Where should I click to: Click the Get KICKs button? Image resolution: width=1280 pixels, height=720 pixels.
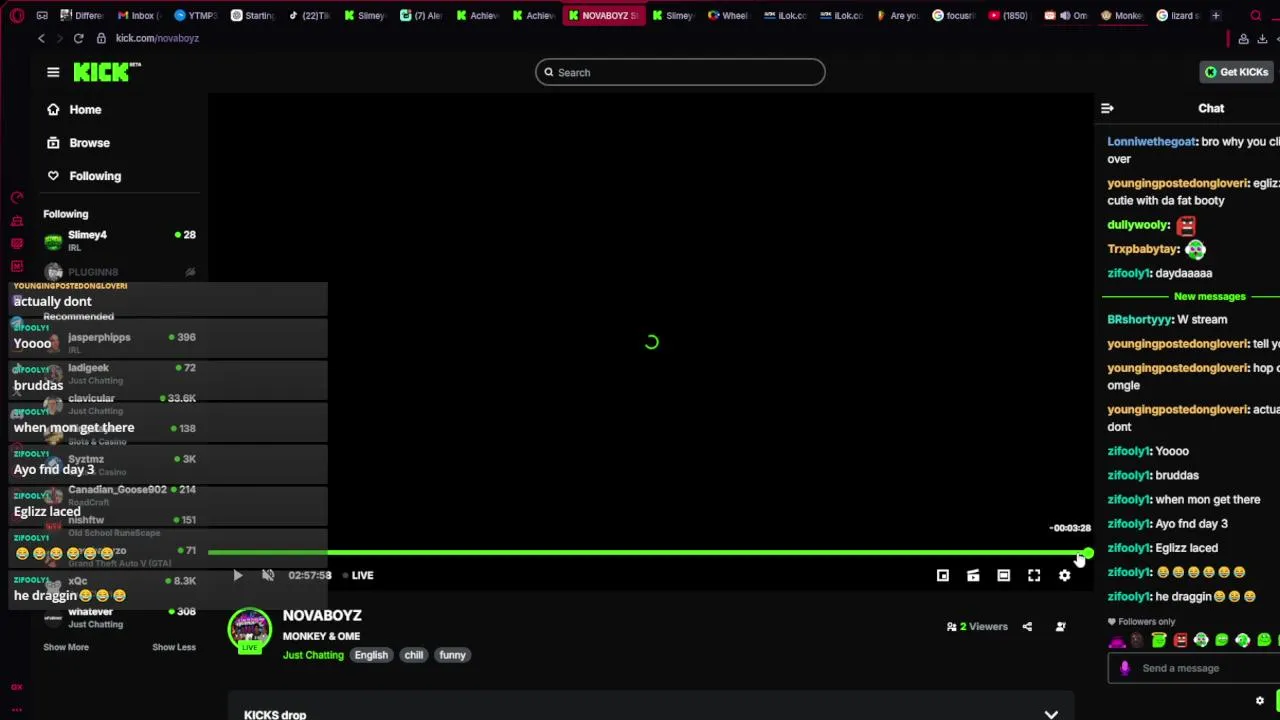point(1237,72)
